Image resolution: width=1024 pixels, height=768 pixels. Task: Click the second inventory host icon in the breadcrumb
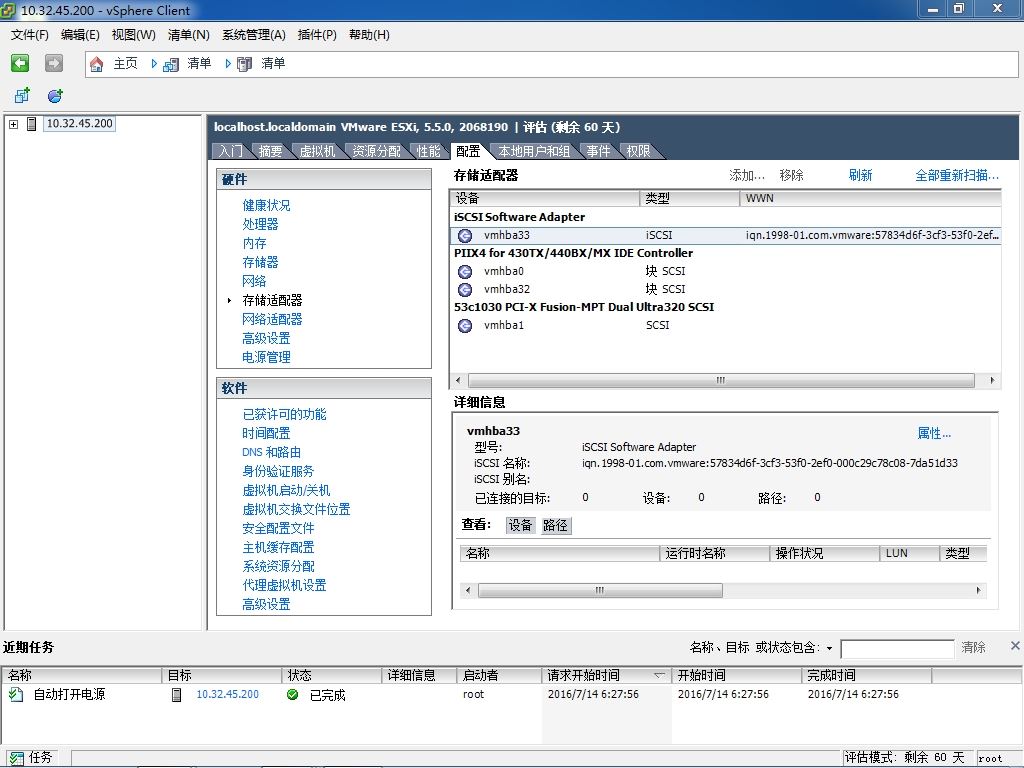point(244,64)
